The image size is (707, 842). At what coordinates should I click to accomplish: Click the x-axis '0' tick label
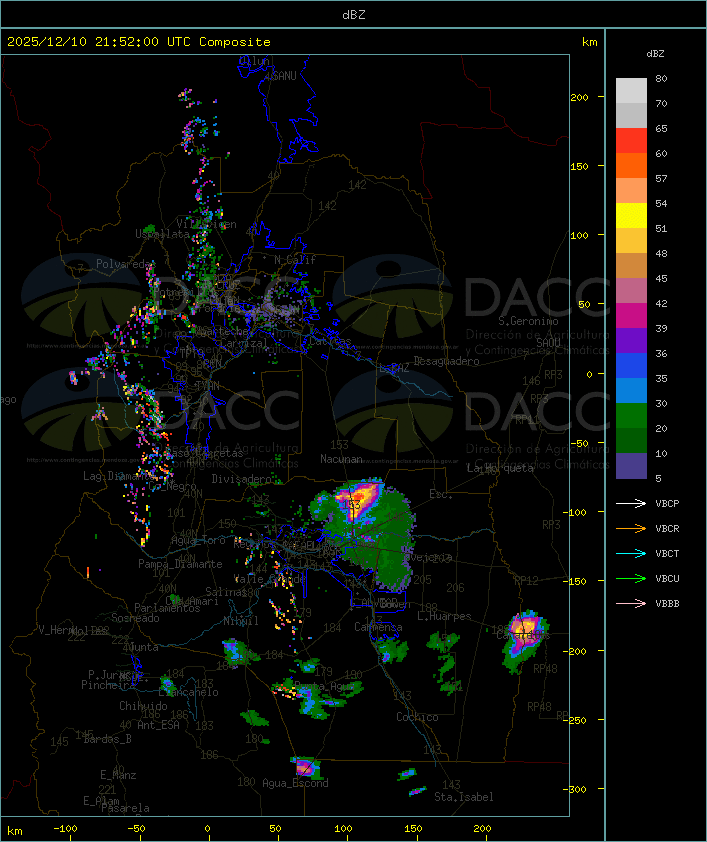click(208, 829)
